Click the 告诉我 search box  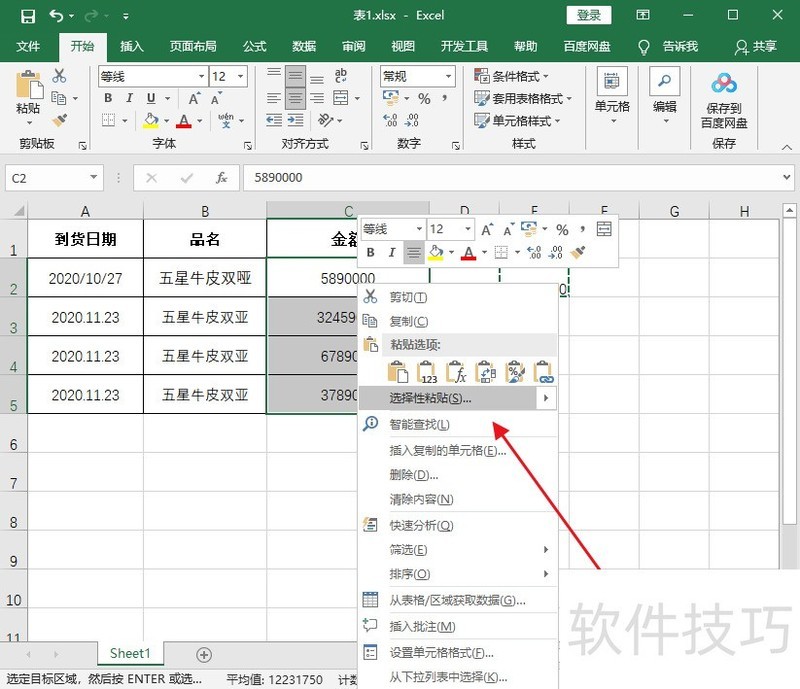[668, 46]
